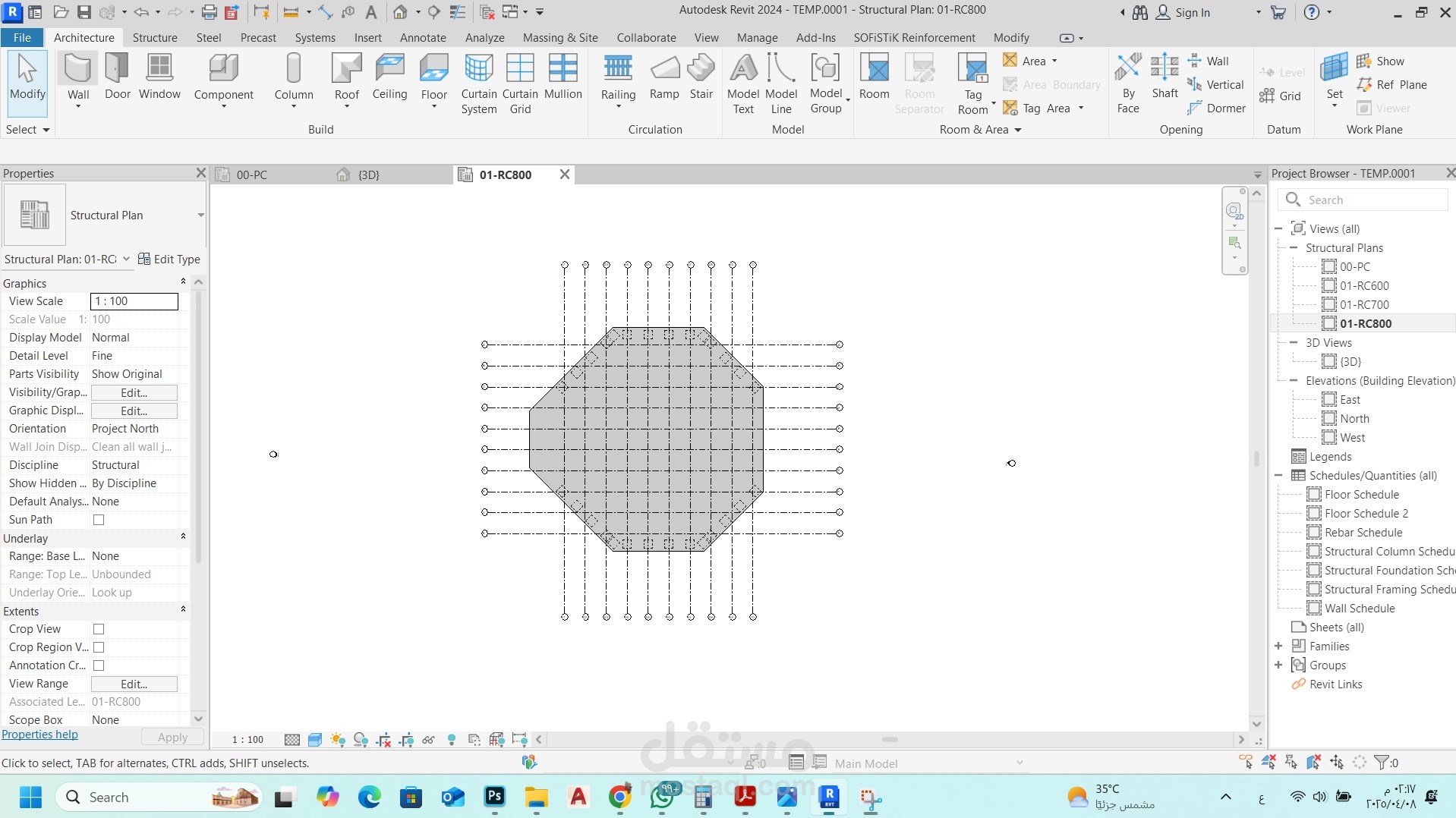Select the Floor tool
Viewport: 1456px width, 818px height.
[x=433, y=79]
